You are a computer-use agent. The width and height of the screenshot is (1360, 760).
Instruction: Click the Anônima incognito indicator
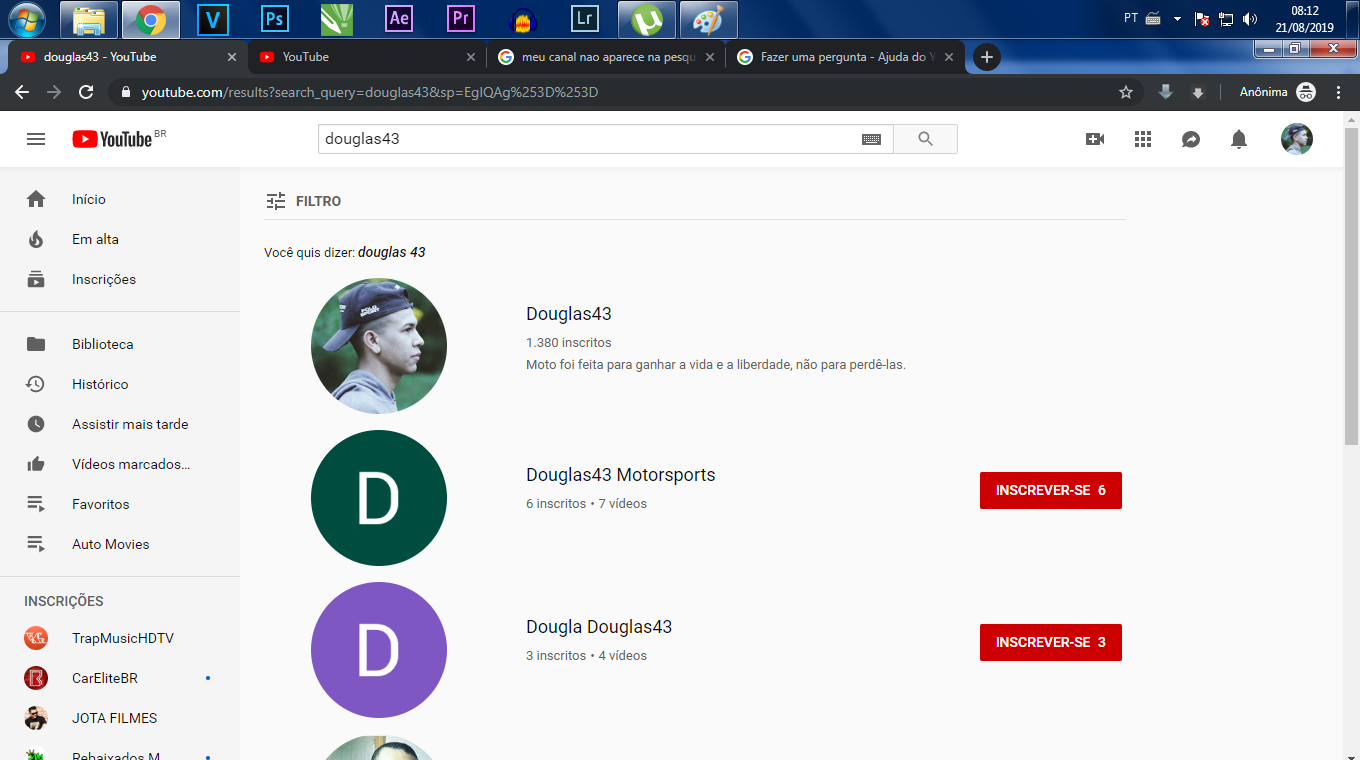(1278, 92)
